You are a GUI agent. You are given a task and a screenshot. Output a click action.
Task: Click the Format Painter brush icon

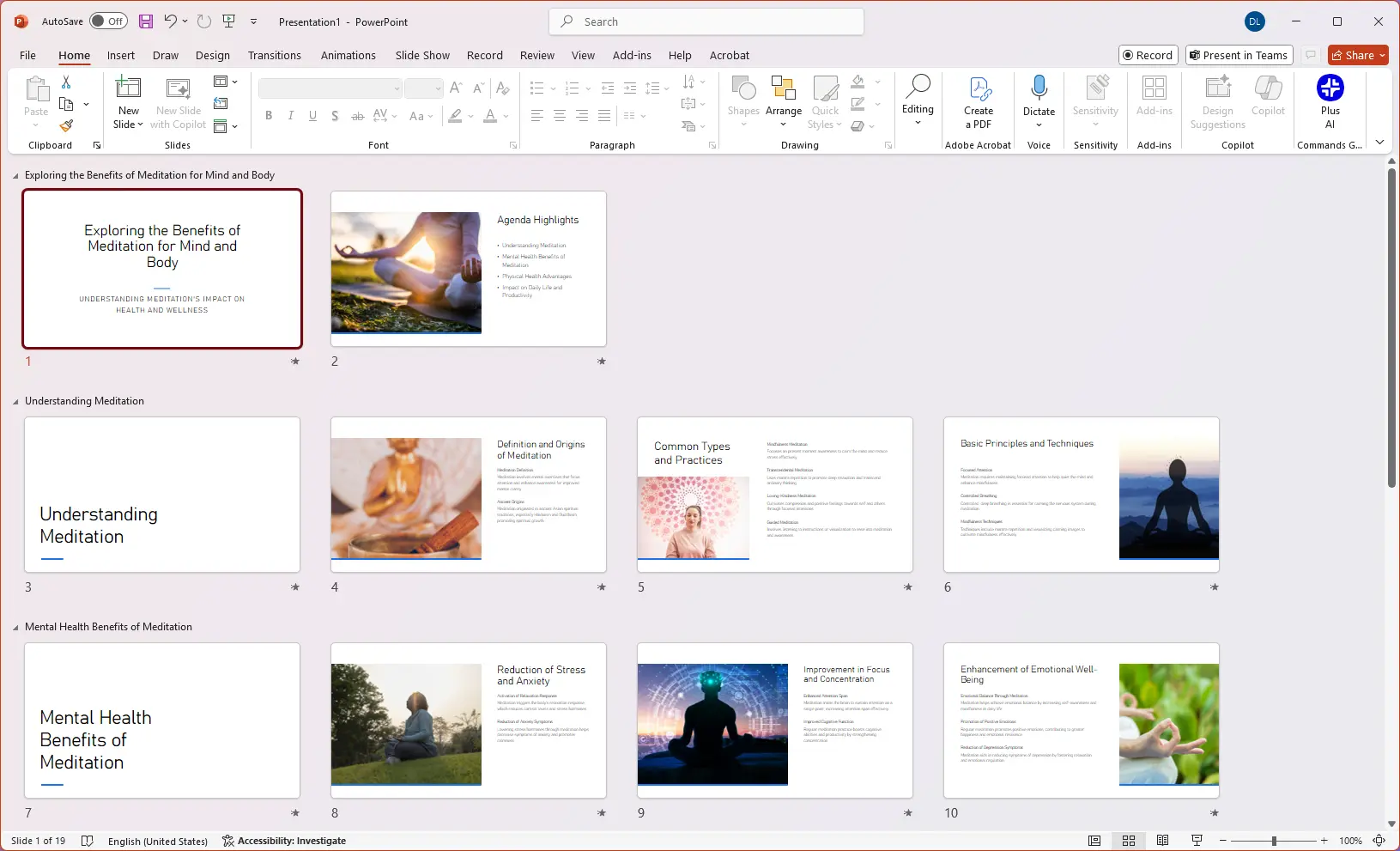pos(66,125)
